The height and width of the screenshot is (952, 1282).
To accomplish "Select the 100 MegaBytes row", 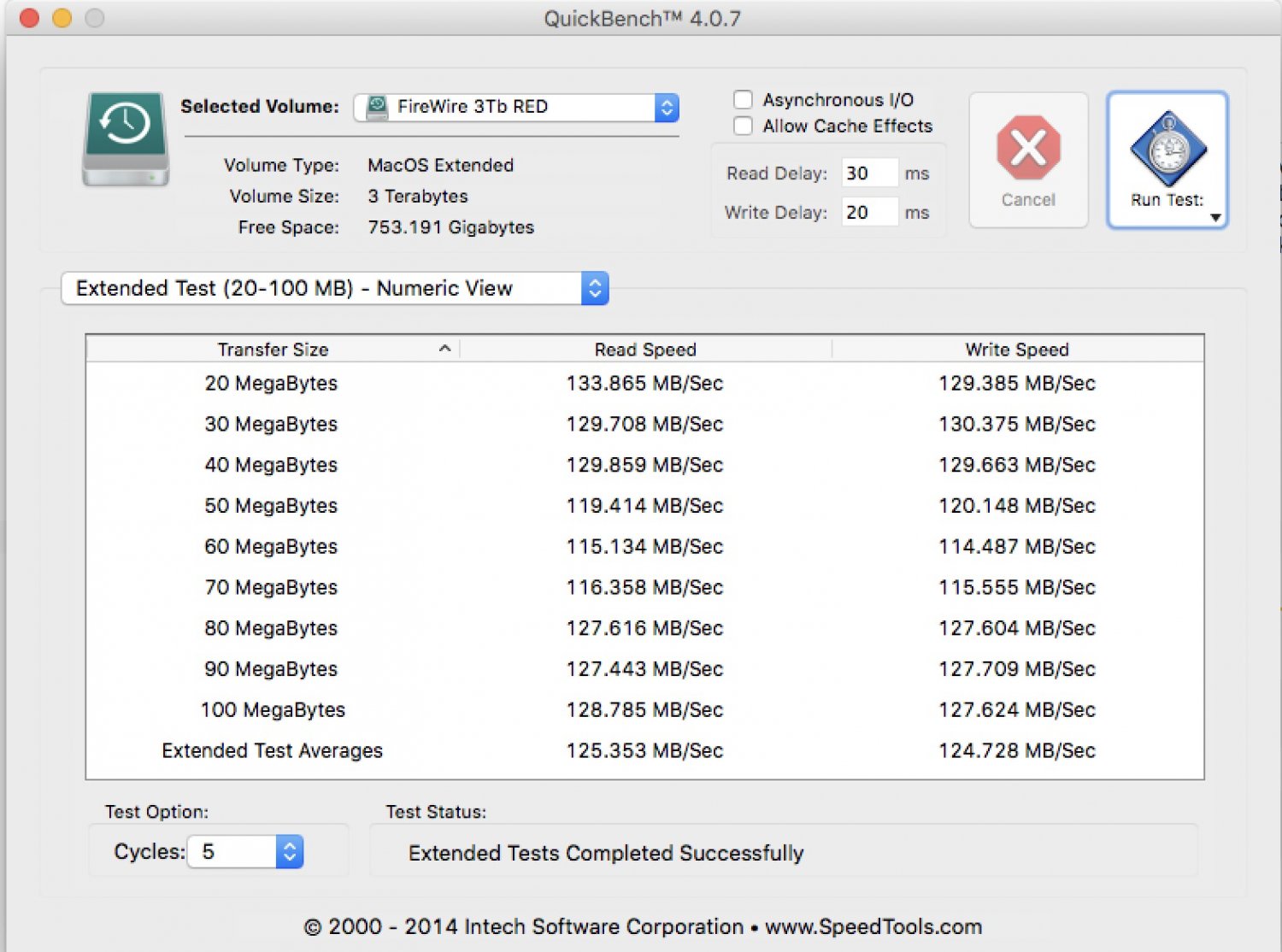I will (x=645, y=709).
